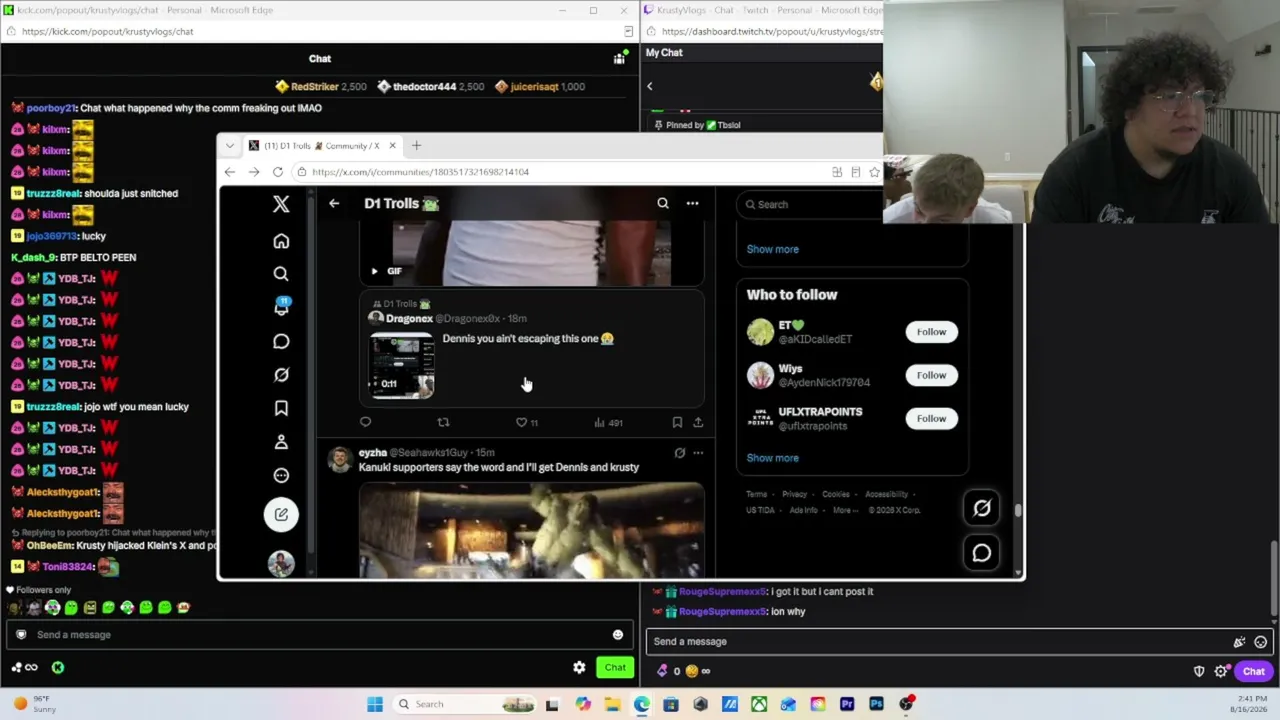Open Privacy footer link
This screenshot has height=720, width=1280.
point(794,494)
